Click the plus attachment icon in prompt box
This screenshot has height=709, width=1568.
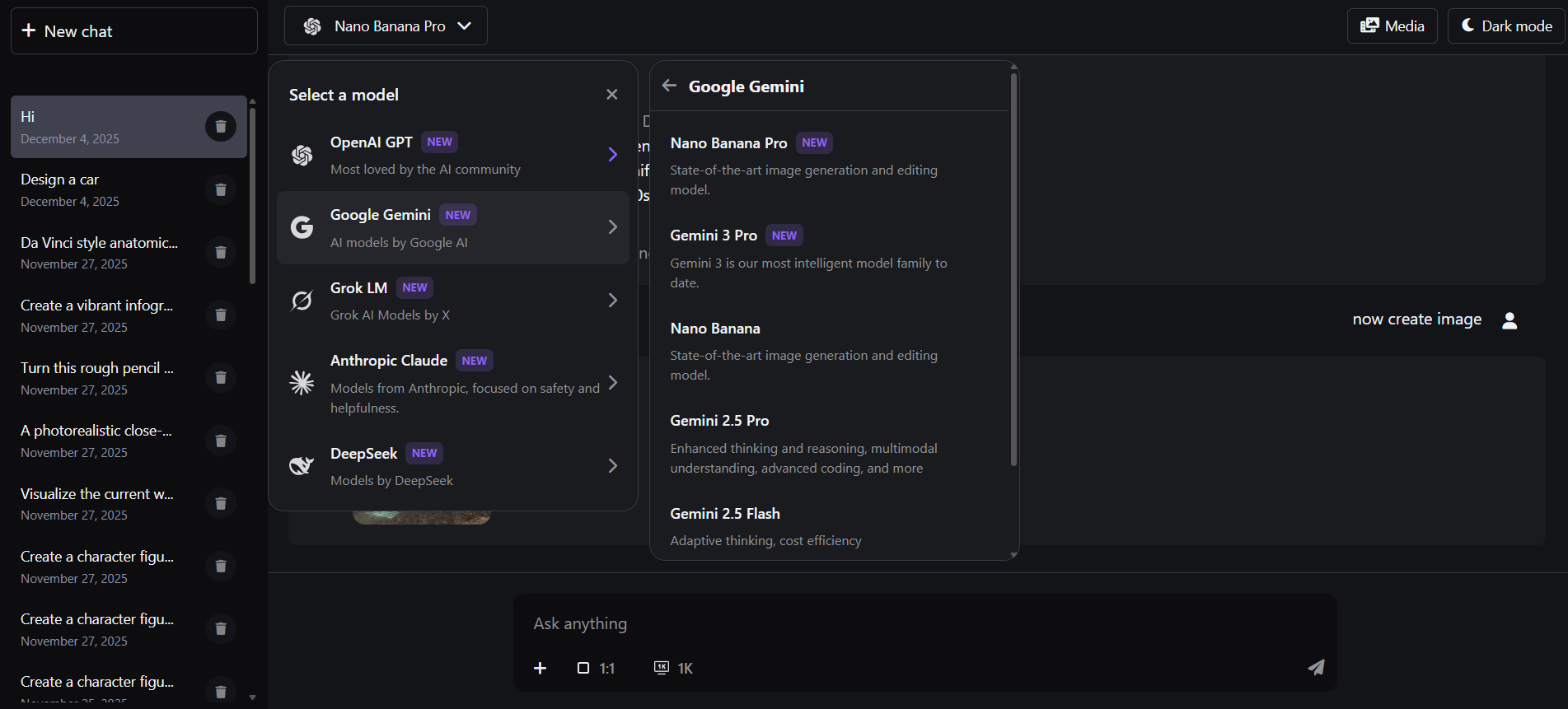pyautogui.click(x=541, y=668)
